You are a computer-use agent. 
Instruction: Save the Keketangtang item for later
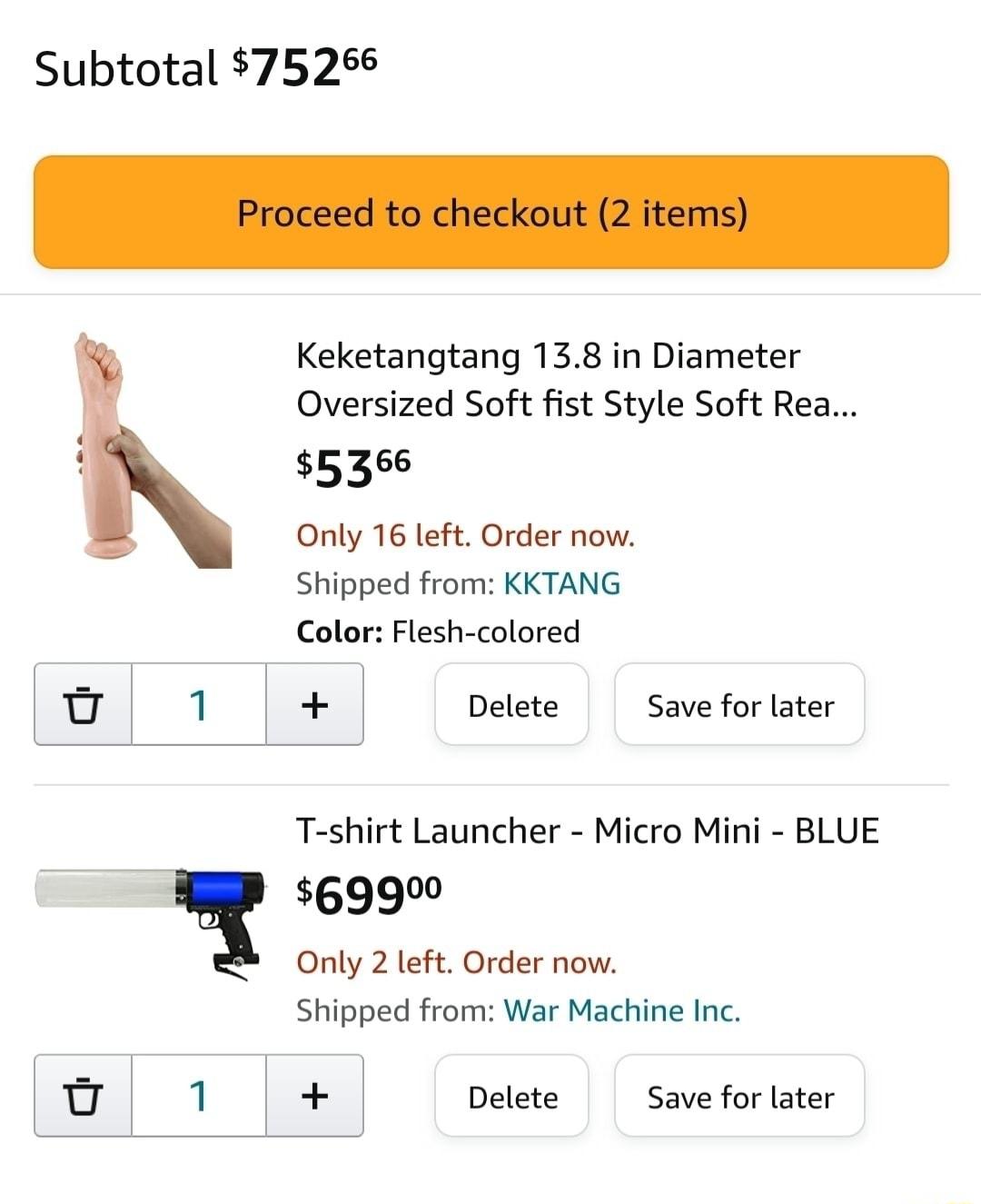(739, 705)
